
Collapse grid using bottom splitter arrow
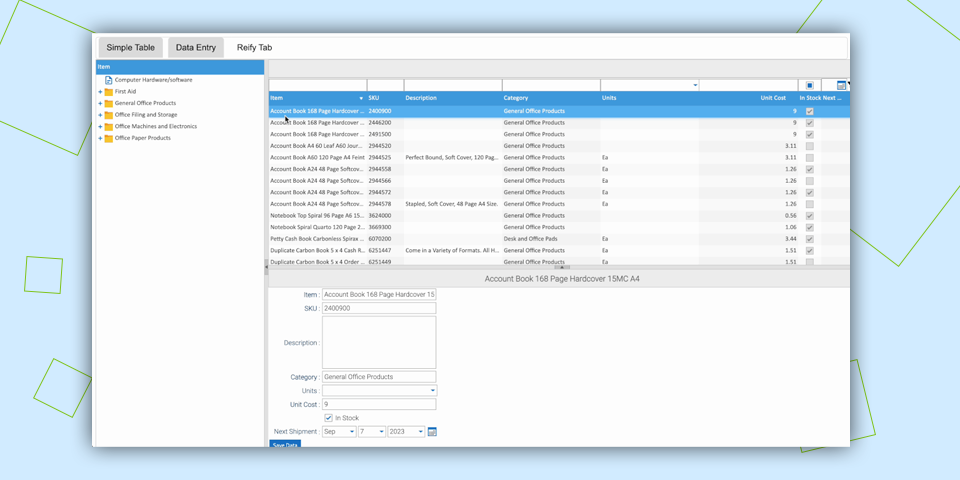coord(562,268)
